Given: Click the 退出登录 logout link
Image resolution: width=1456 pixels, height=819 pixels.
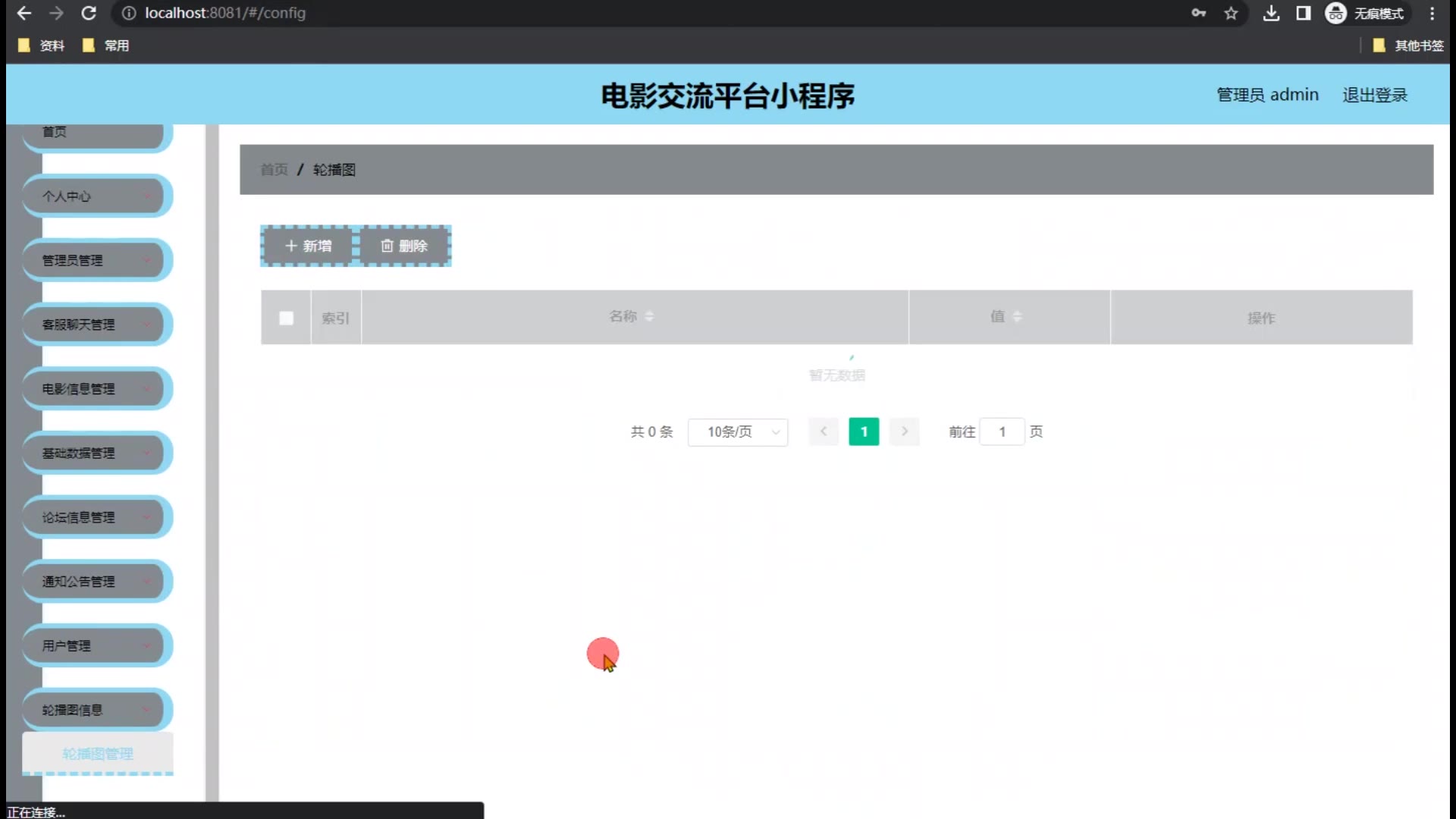Looking at the screenshot, I should (1374, 95).
